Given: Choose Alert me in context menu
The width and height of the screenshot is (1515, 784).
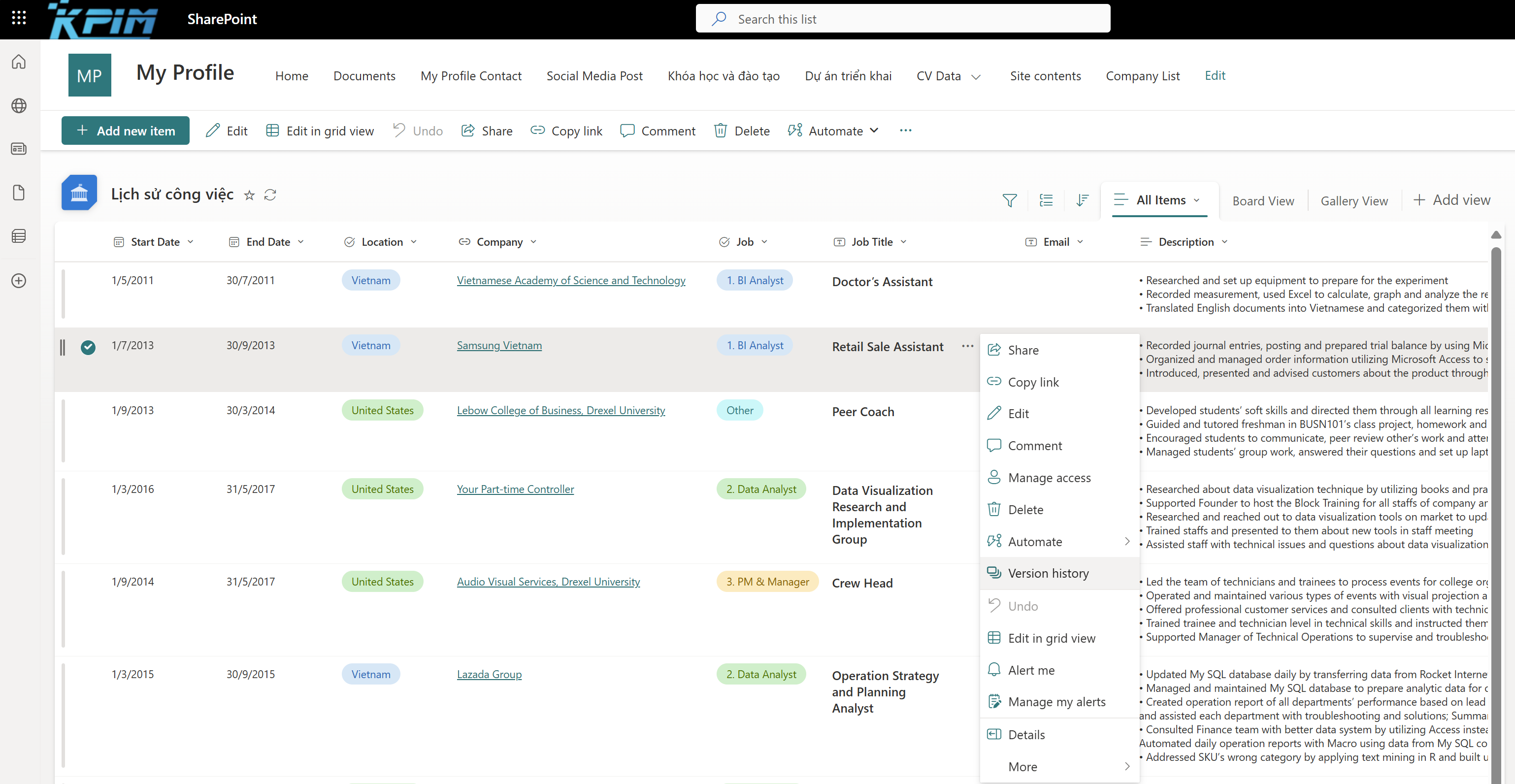Looking at the screenshot, I should [1059, 670].
